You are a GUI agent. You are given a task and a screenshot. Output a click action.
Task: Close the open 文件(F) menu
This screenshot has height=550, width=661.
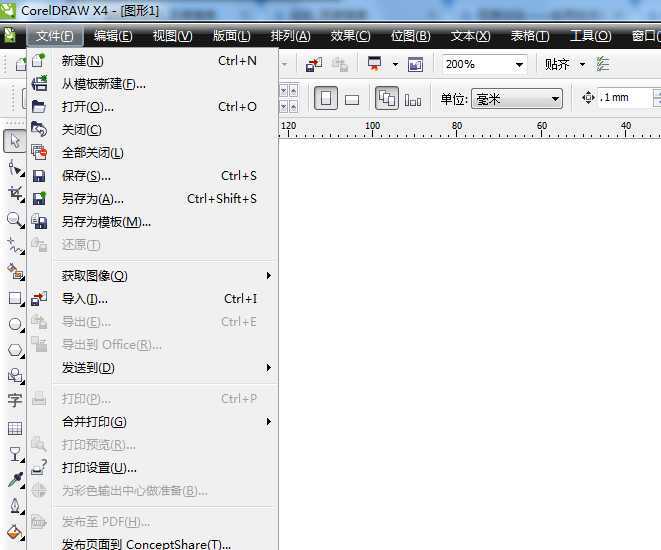[x=55, y=36]
